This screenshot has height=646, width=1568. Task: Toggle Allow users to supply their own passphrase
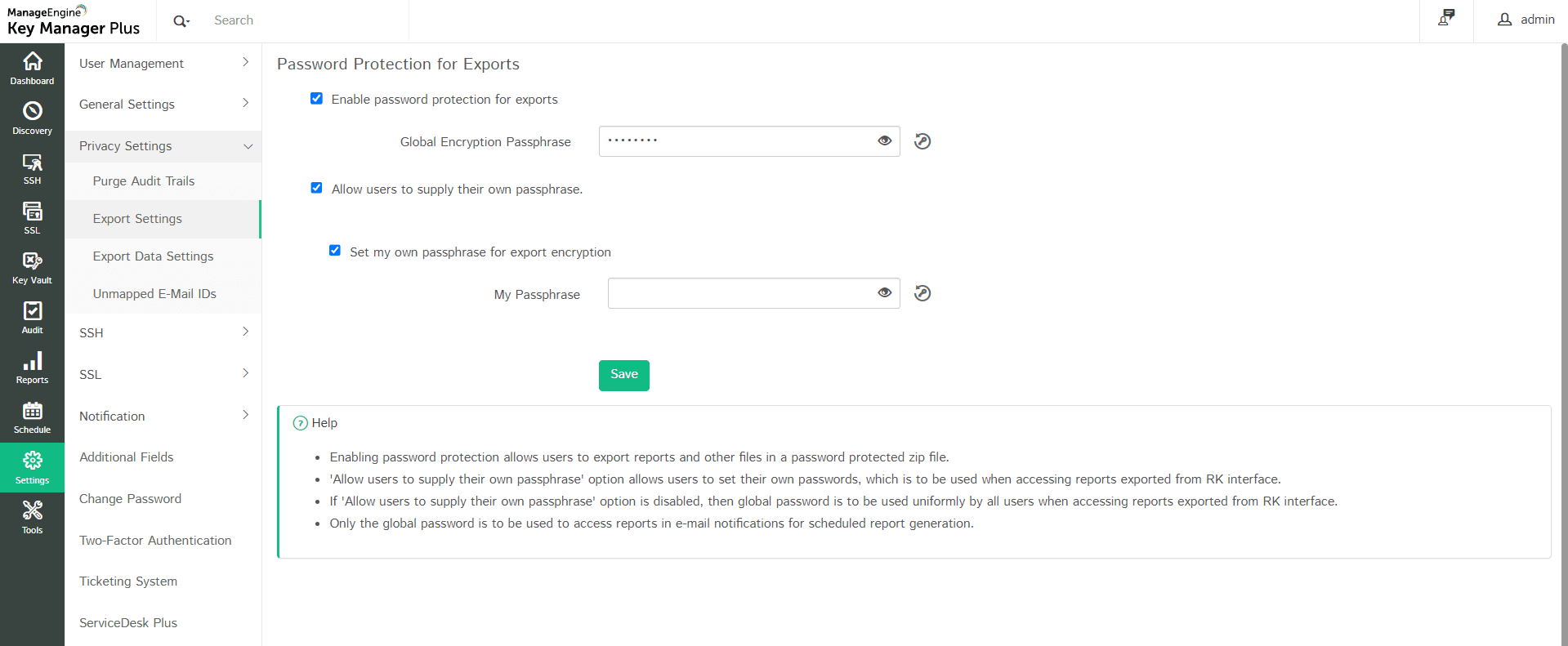coord(316,188)
